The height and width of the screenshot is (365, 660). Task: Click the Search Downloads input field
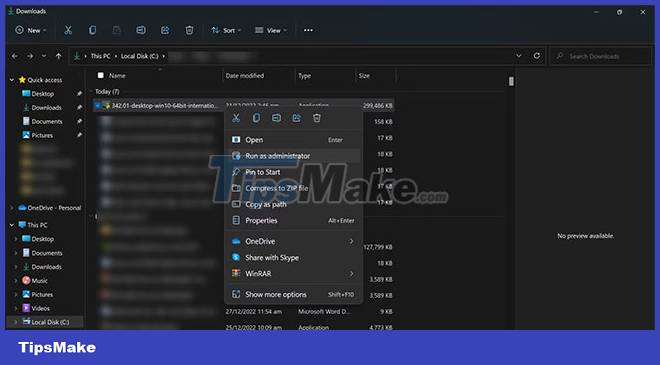coord(601,56)
